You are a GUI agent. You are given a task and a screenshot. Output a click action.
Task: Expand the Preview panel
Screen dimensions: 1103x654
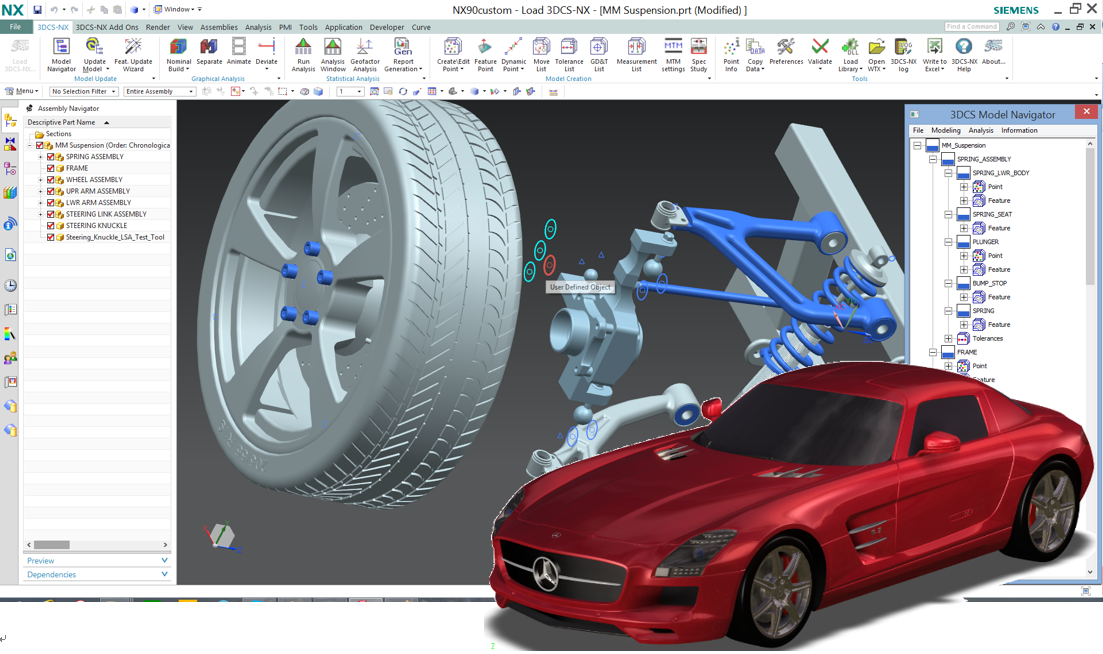point(97,560)
